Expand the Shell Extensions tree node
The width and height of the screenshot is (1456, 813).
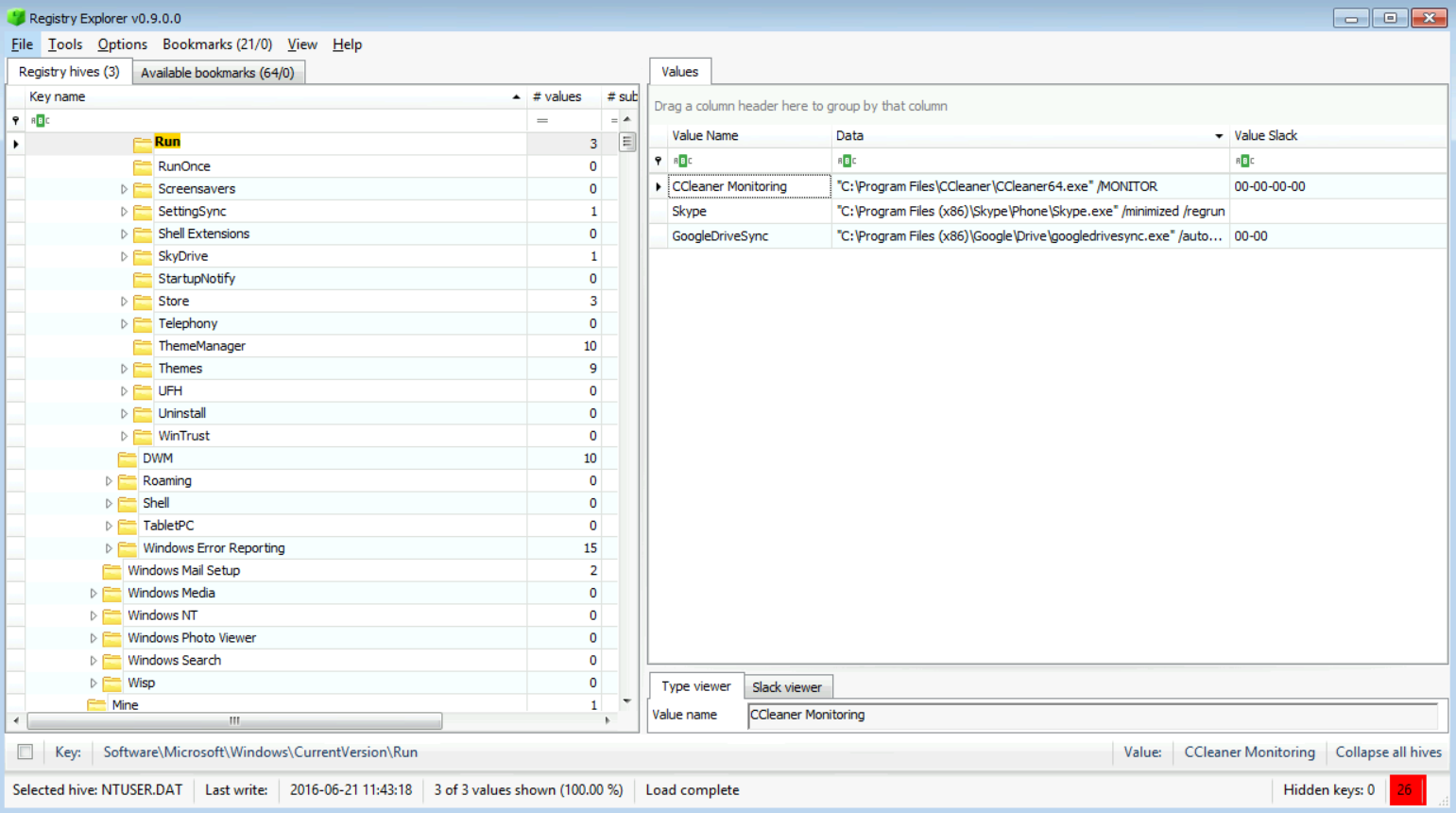pyautogui.click(x=124, y=234)
